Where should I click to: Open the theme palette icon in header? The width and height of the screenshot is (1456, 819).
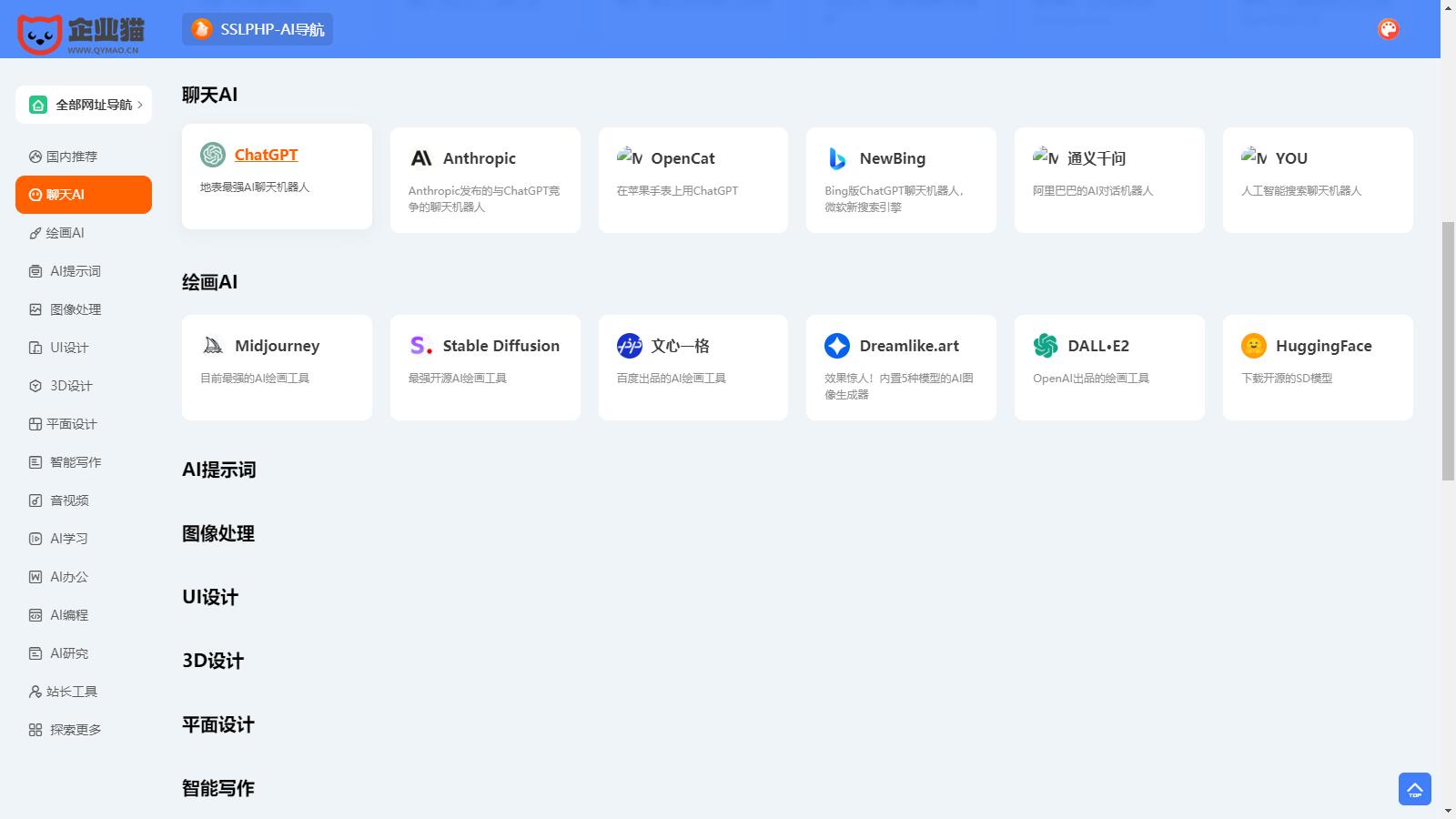pyautogui.click(x=1388, y=29)
